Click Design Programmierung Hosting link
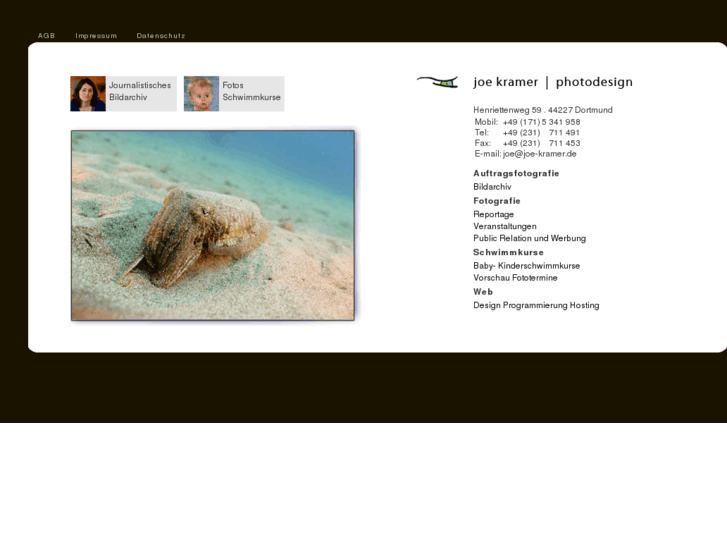This screenshot has height=545, width=727. tap(536, 305)
